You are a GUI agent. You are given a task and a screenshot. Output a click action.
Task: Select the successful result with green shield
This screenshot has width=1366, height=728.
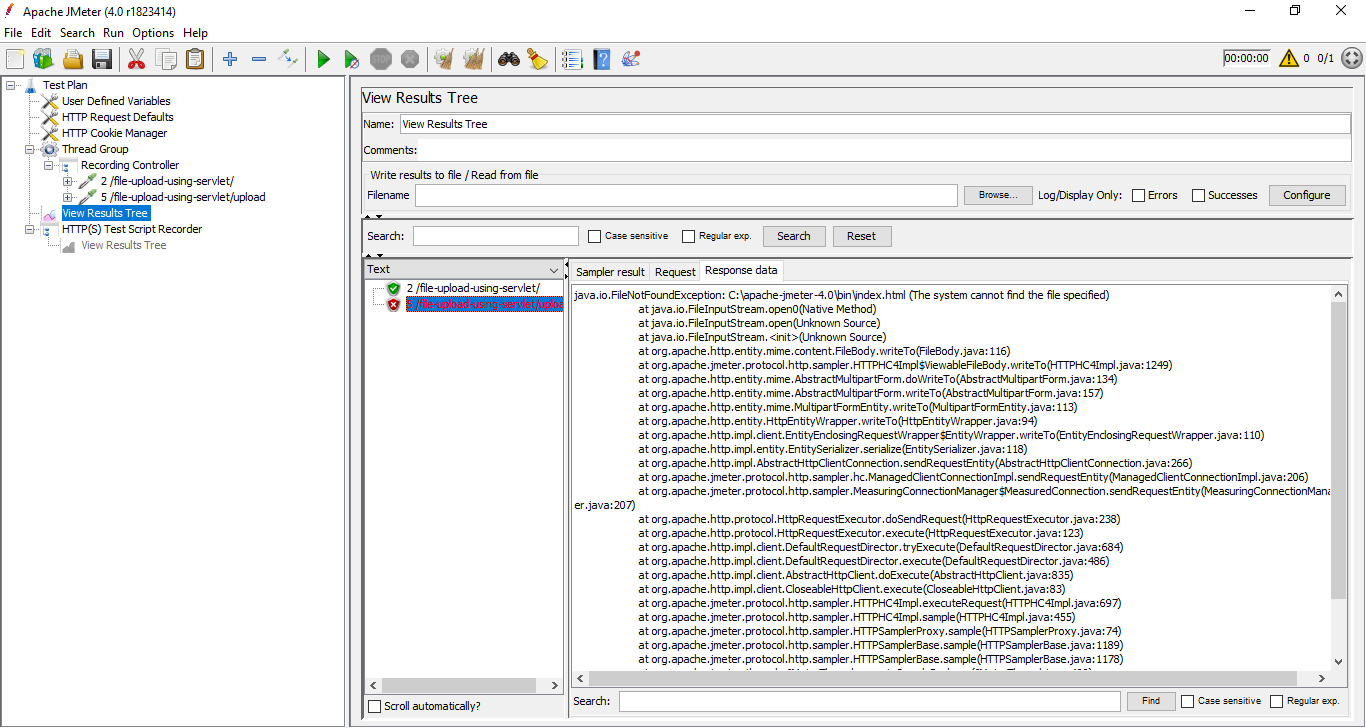pyautogui.click(x=463, y=288)
